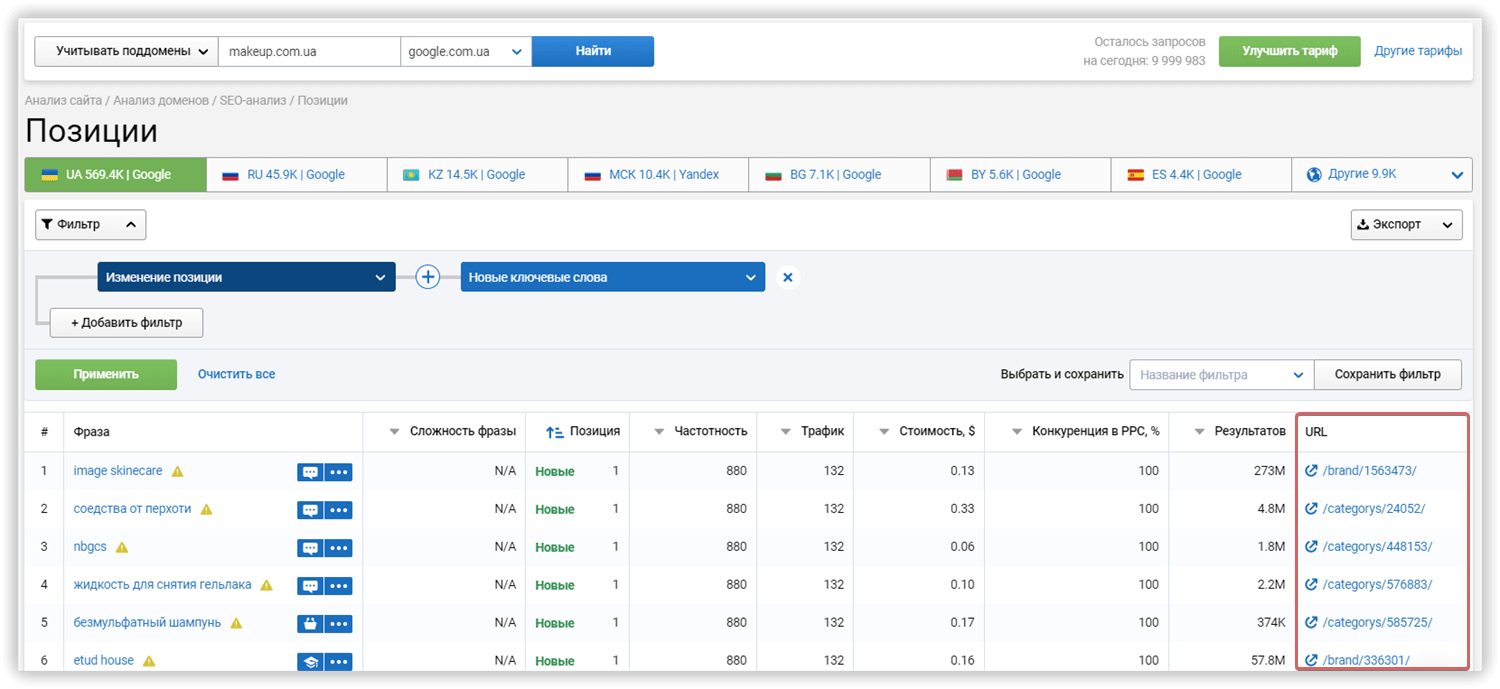Sort by 'Сложность фразы' column arrow
1500x689 pixels.
tap(394, 432)
